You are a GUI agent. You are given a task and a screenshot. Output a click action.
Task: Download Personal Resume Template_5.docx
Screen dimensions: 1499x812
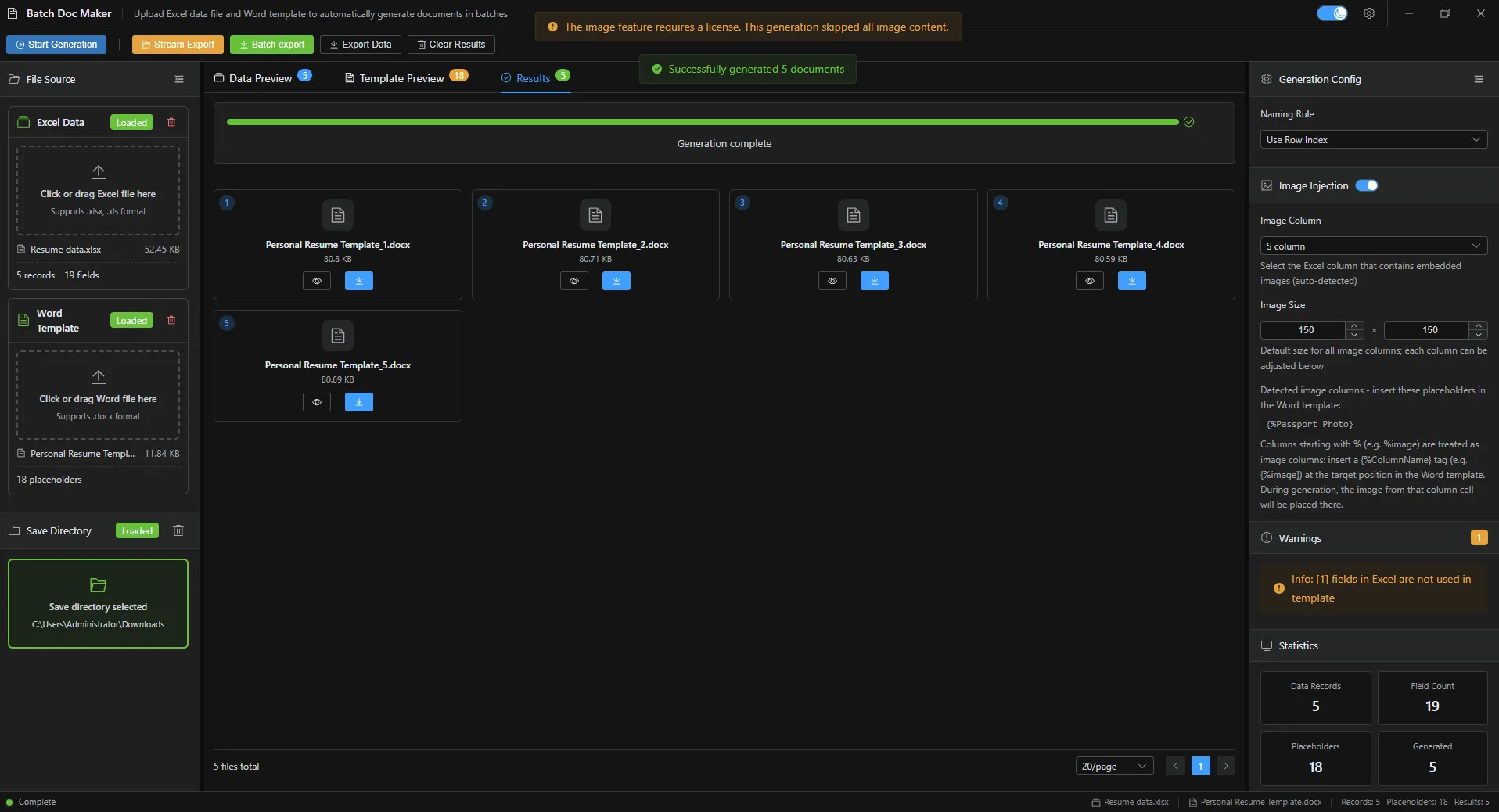tap(359, 402)
